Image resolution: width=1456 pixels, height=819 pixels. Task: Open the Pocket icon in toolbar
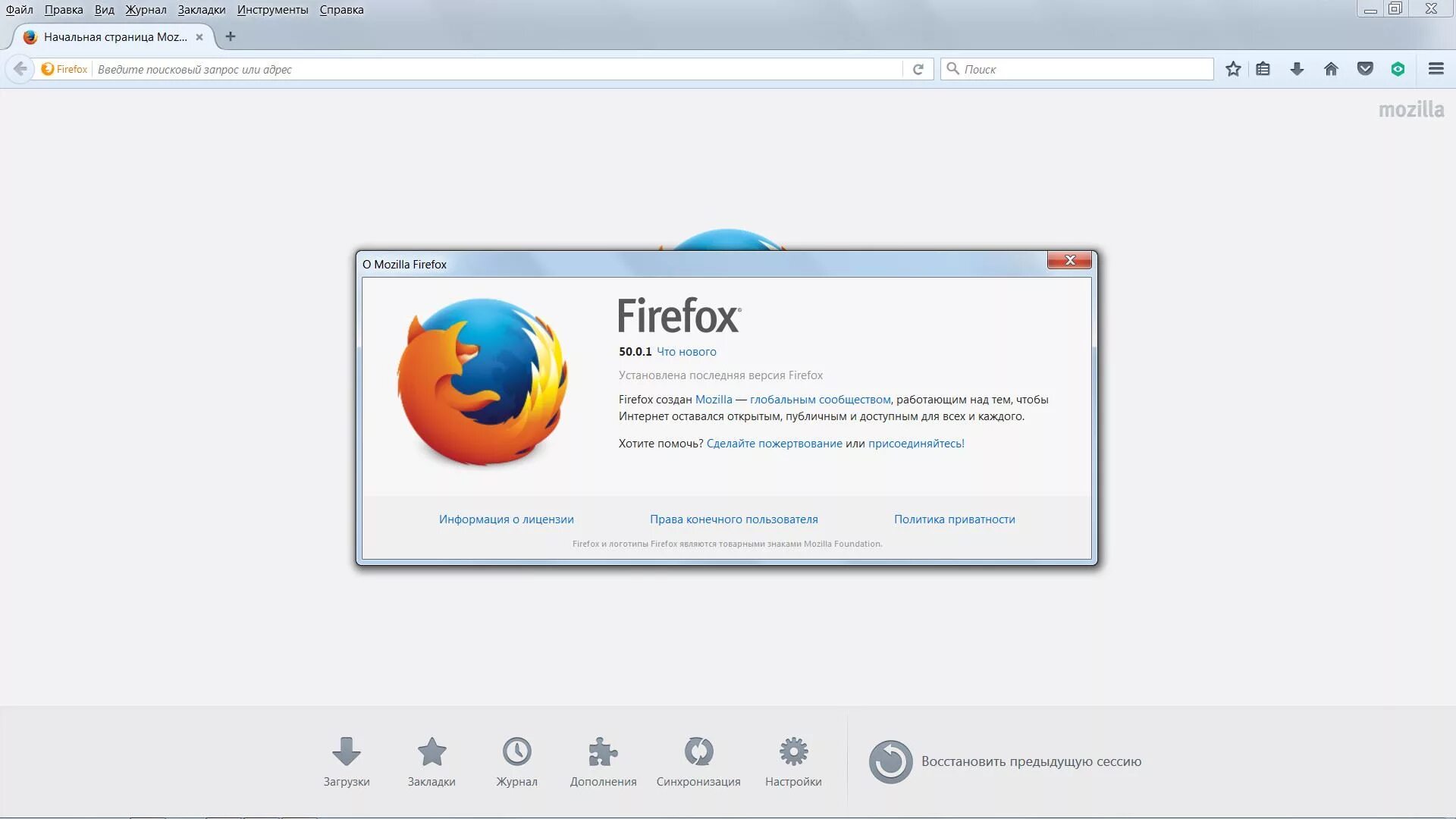tap(1365, 69)
